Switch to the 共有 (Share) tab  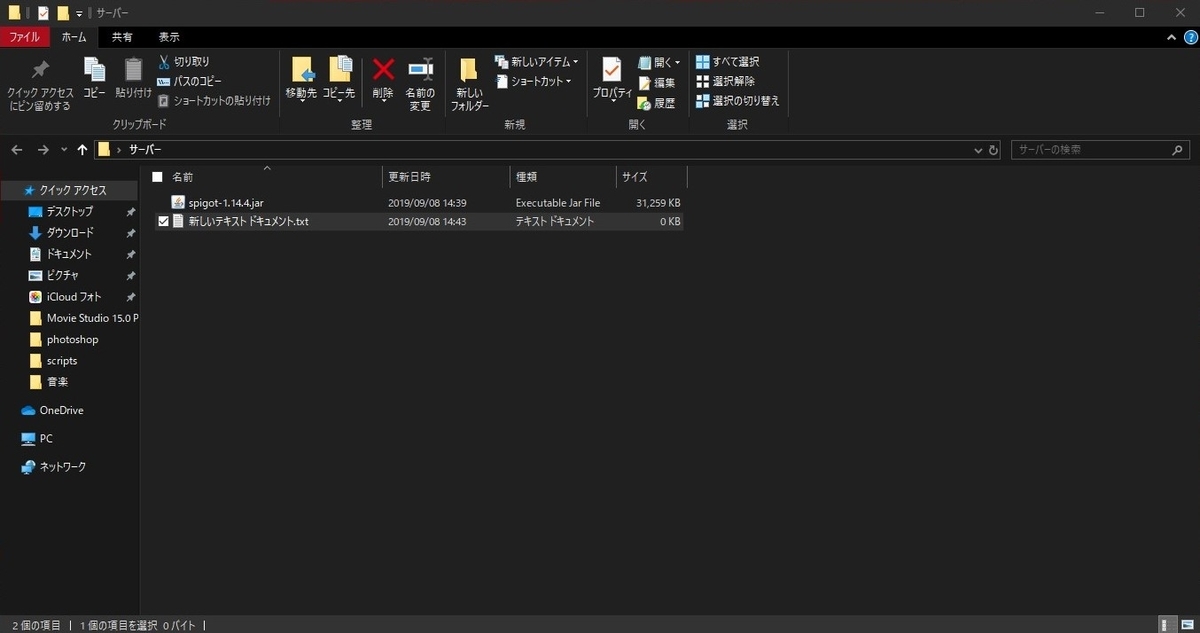coord(122,37)
